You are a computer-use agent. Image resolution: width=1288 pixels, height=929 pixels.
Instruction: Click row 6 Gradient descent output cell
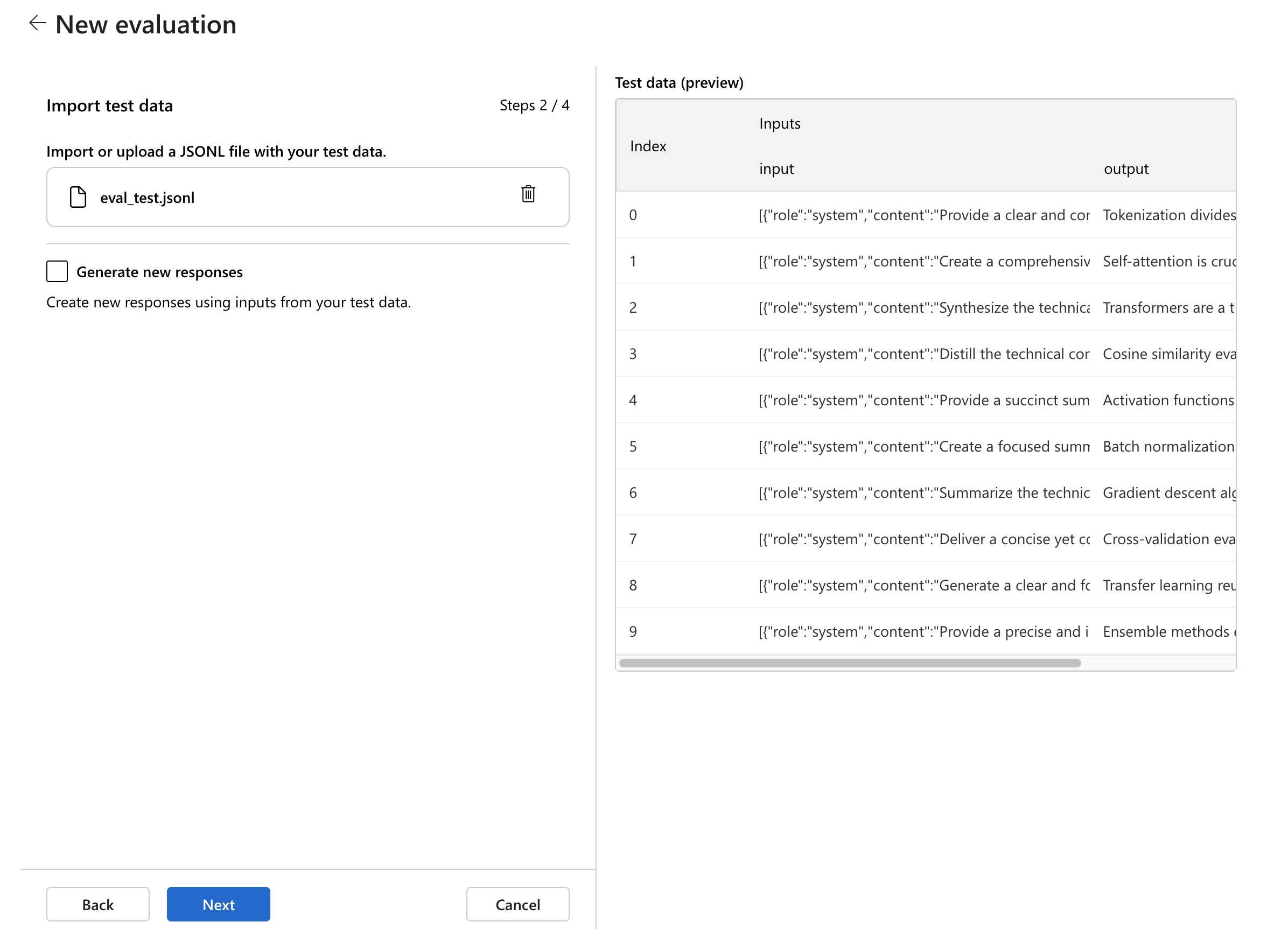1169,492
